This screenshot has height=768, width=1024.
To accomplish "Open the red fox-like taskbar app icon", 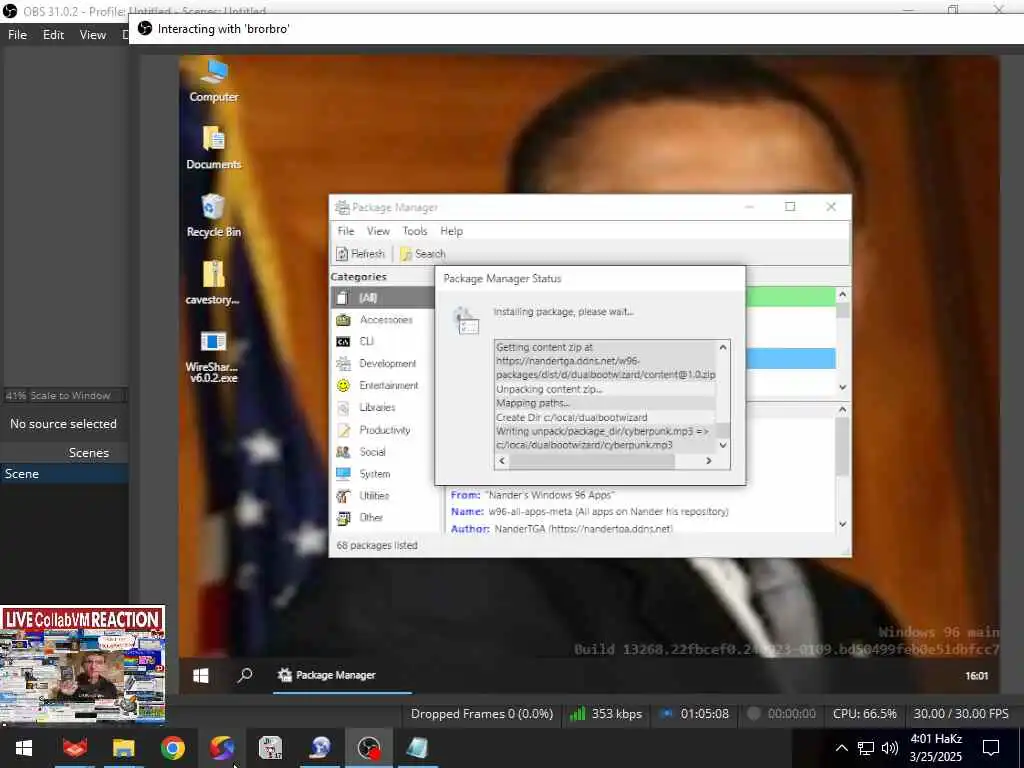I will coord(74,748).
